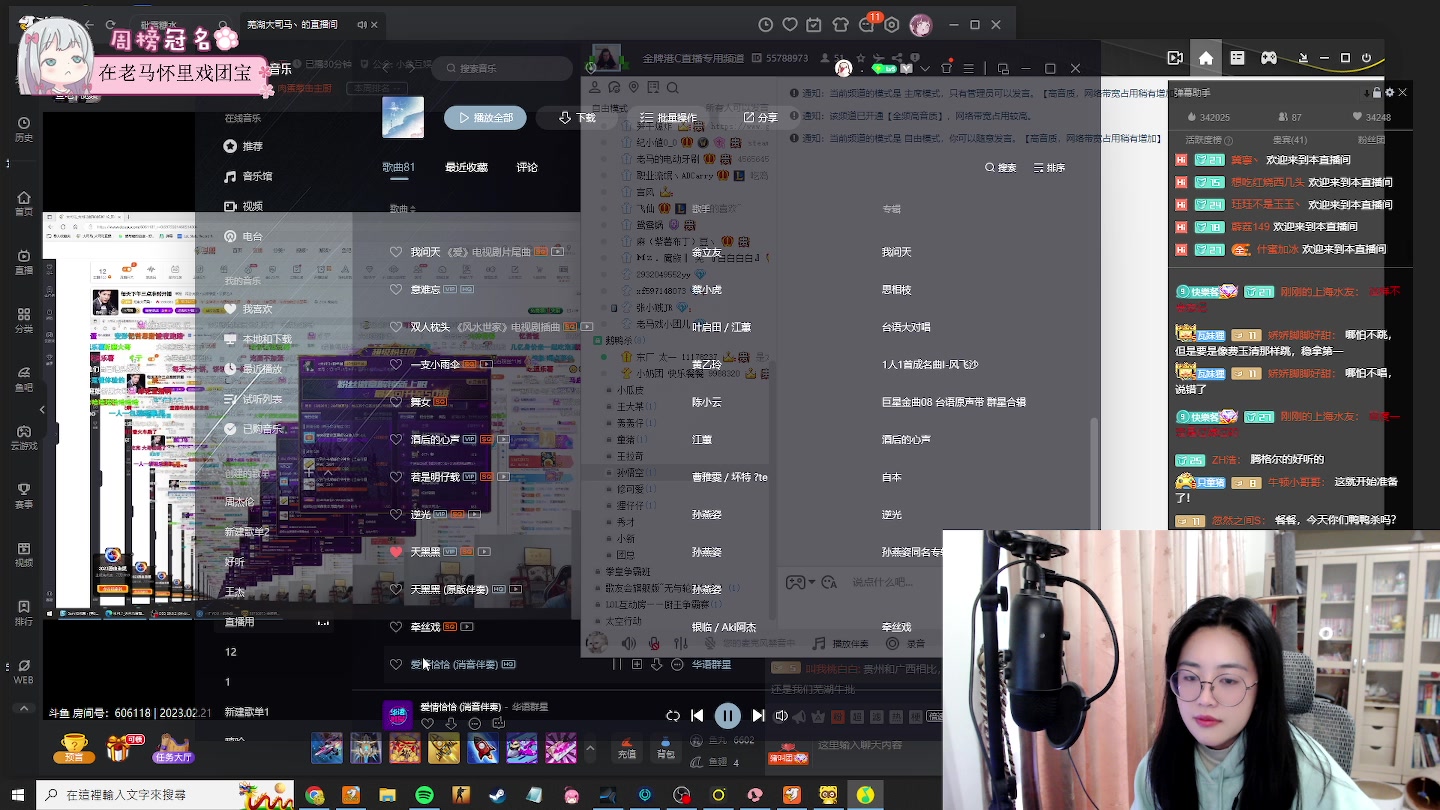Open more options on 爱情恰恰 row
Screen dimensions: 1440x810
677,664
